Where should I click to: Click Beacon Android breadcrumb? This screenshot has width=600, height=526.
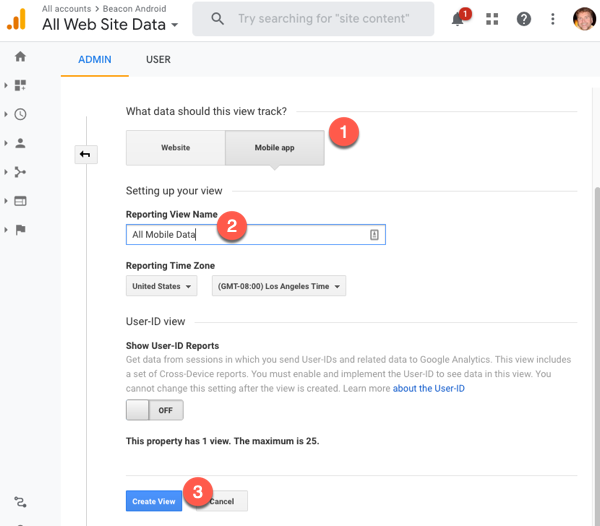[x=134, y=8]
